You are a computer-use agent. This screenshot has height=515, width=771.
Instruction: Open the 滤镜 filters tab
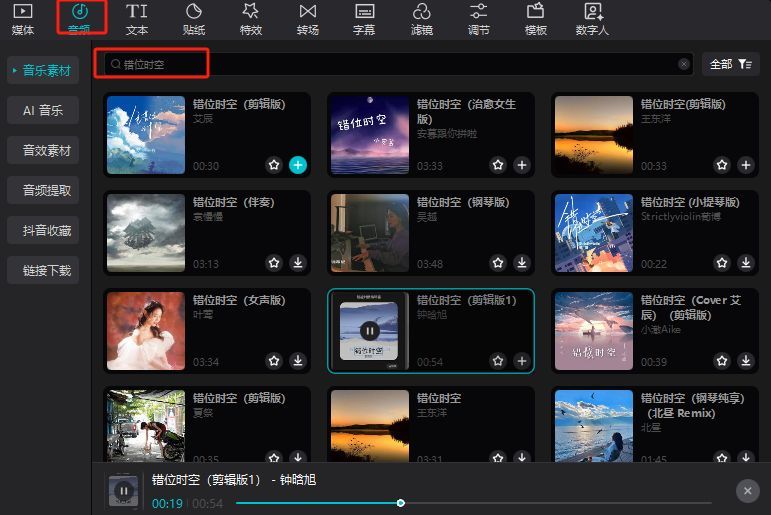[421, 20]
